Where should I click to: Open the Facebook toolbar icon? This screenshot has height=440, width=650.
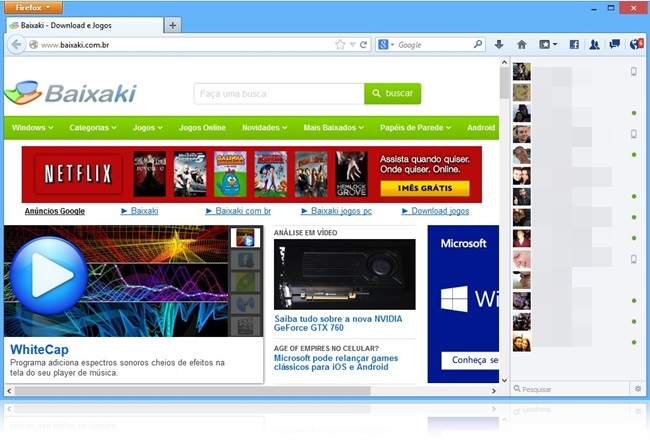pos(574,44)
